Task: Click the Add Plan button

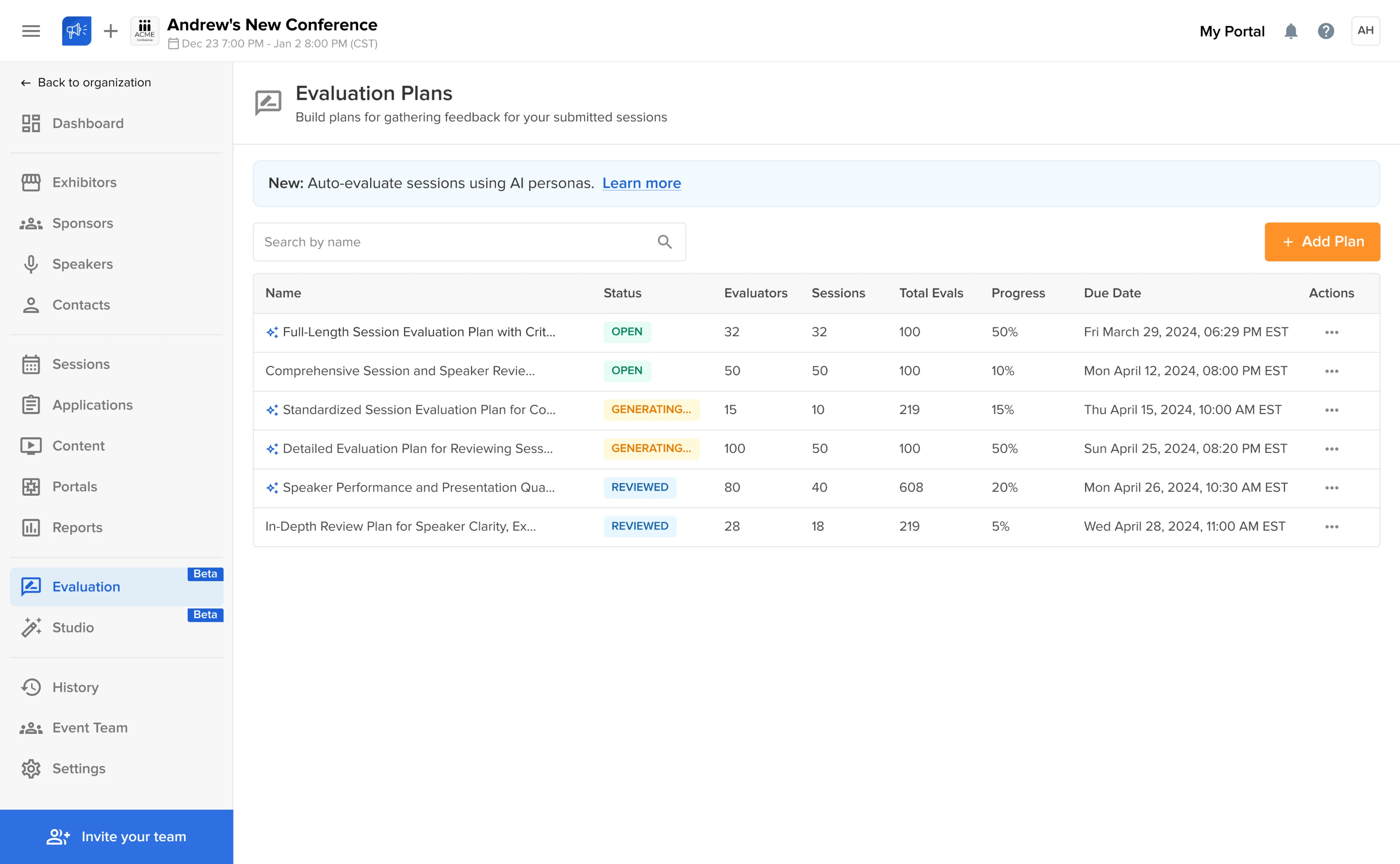Action: [x=1322, y=242]
